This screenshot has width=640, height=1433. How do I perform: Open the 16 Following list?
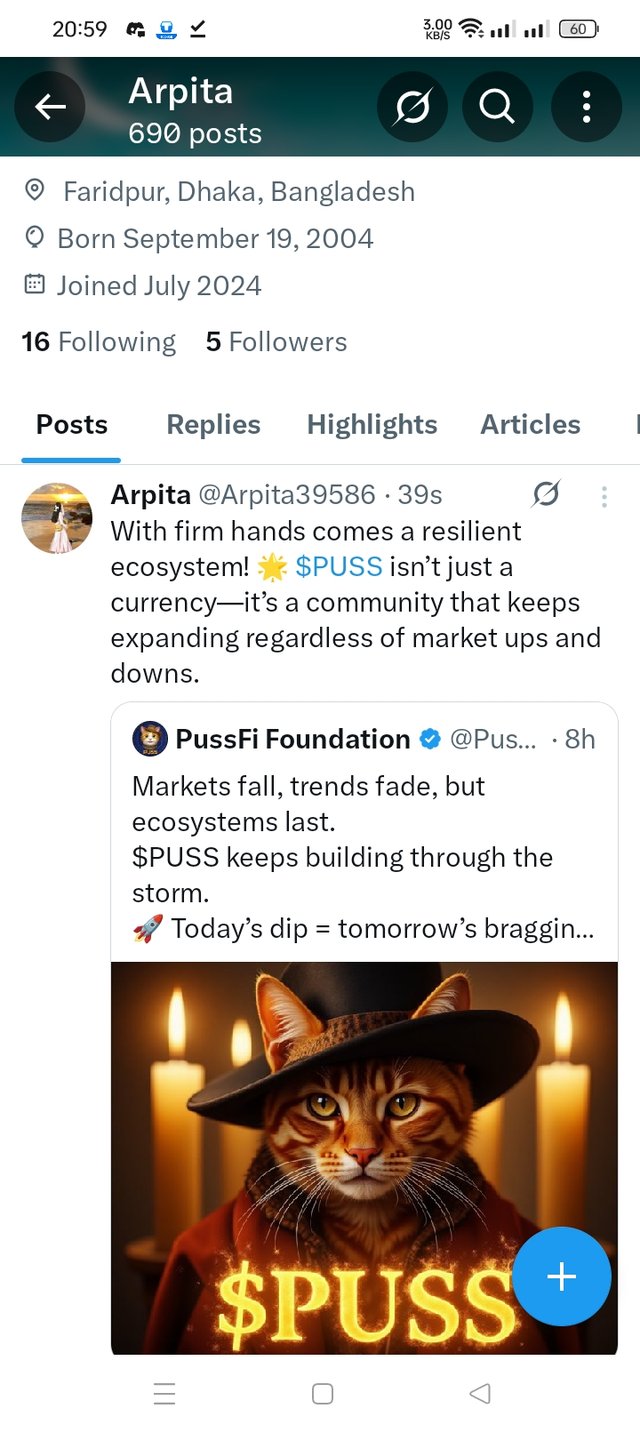point(98,342)
